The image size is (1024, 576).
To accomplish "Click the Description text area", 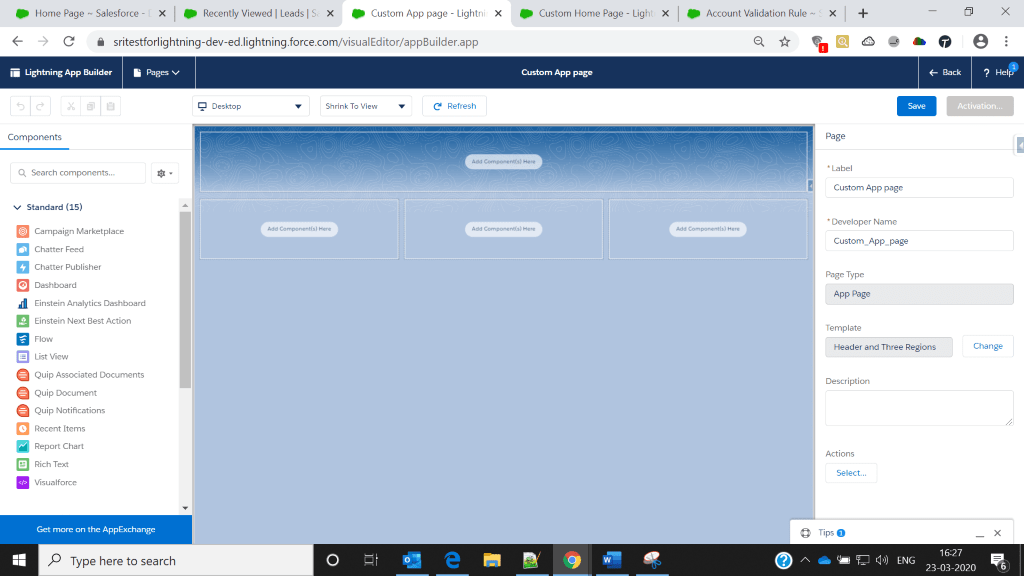I will 918,408.
